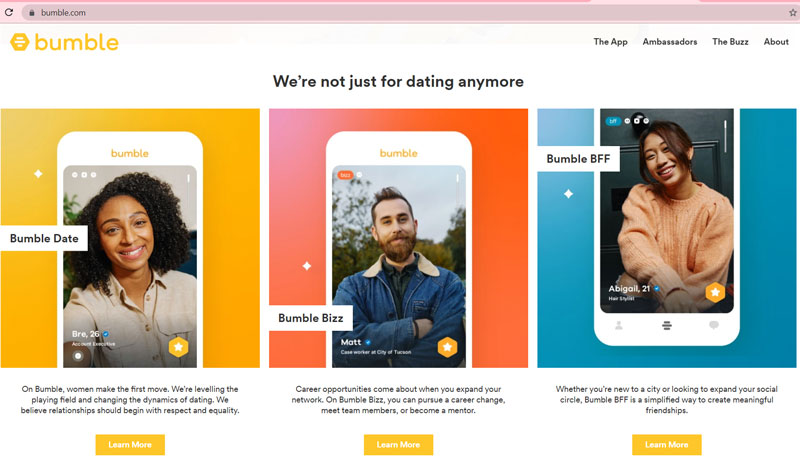
Task: Open the About navigation link
Action: pos(776,42)
